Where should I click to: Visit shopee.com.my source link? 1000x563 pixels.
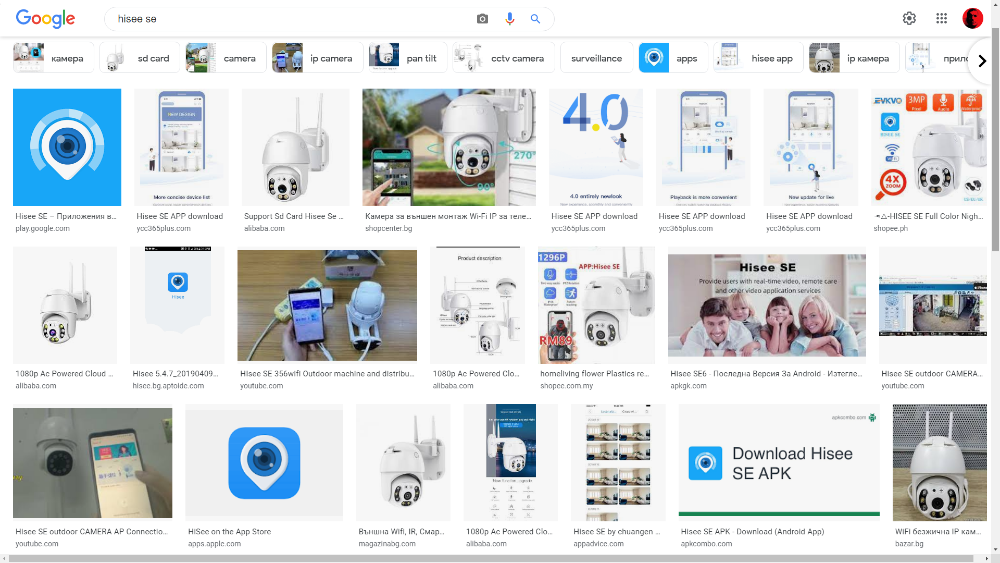click(x=566, y=386)
